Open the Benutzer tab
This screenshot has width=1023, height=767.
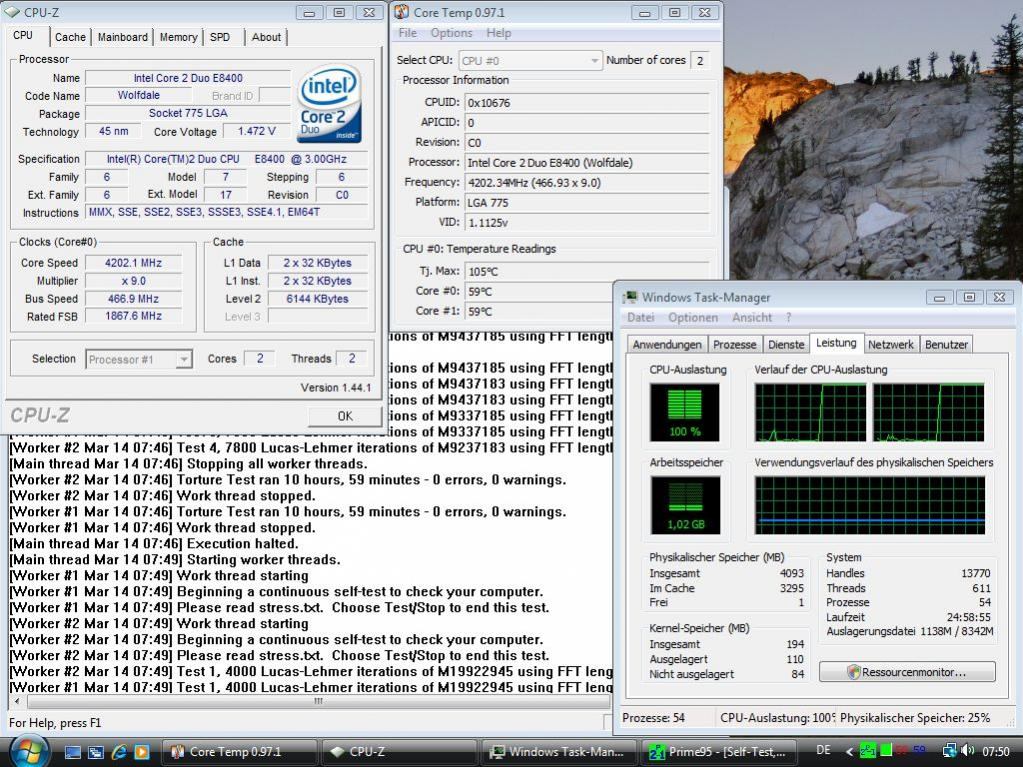(x=946, y=344)
